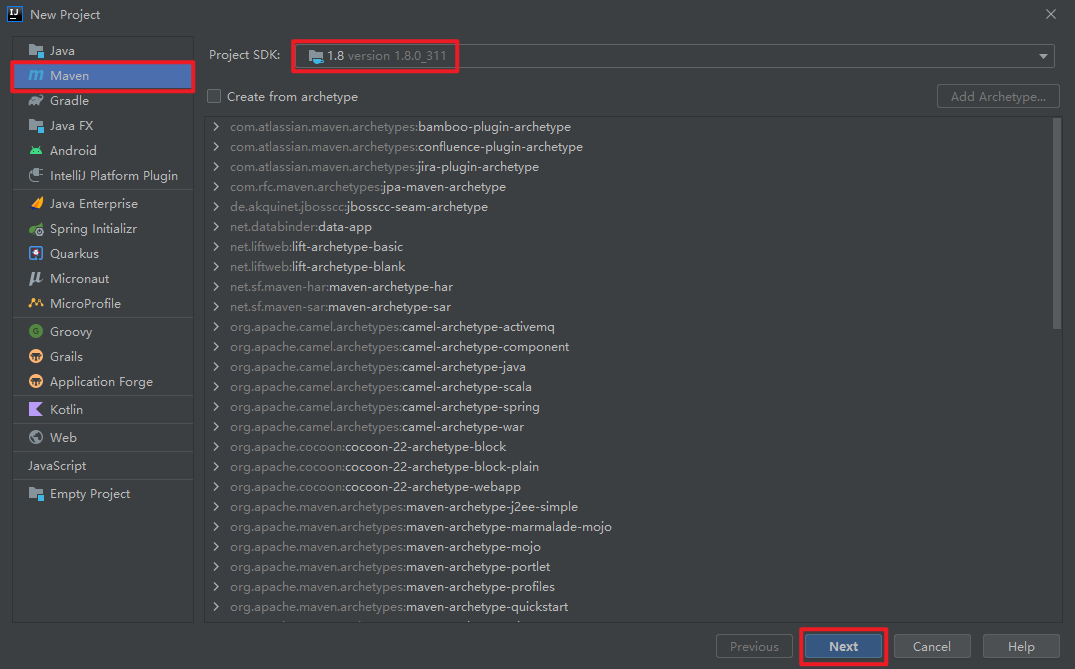
Task: Click the Spring Initializr icon
Action: [36, 229]
